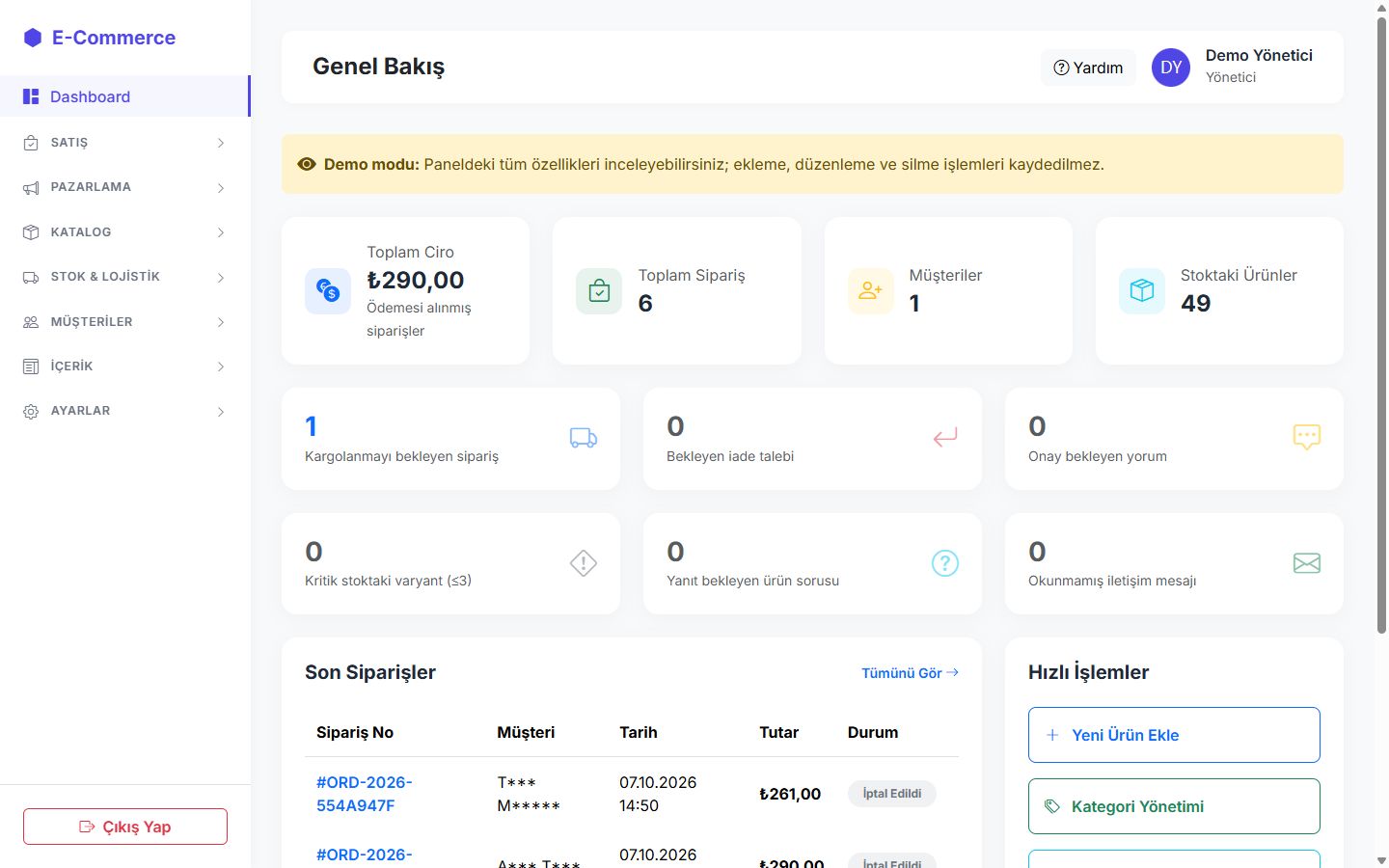This screenshot has height=868, width=1389.
Task: Click the PAZARLAMA megaphone icon
Action: [31, 187]
